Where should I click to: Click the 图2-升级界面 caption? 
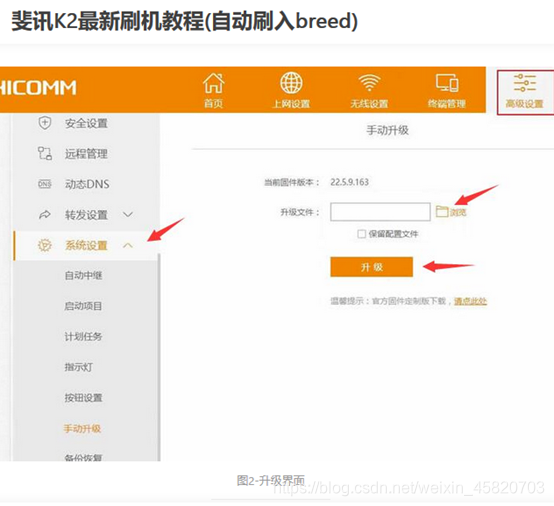(271, 480)
